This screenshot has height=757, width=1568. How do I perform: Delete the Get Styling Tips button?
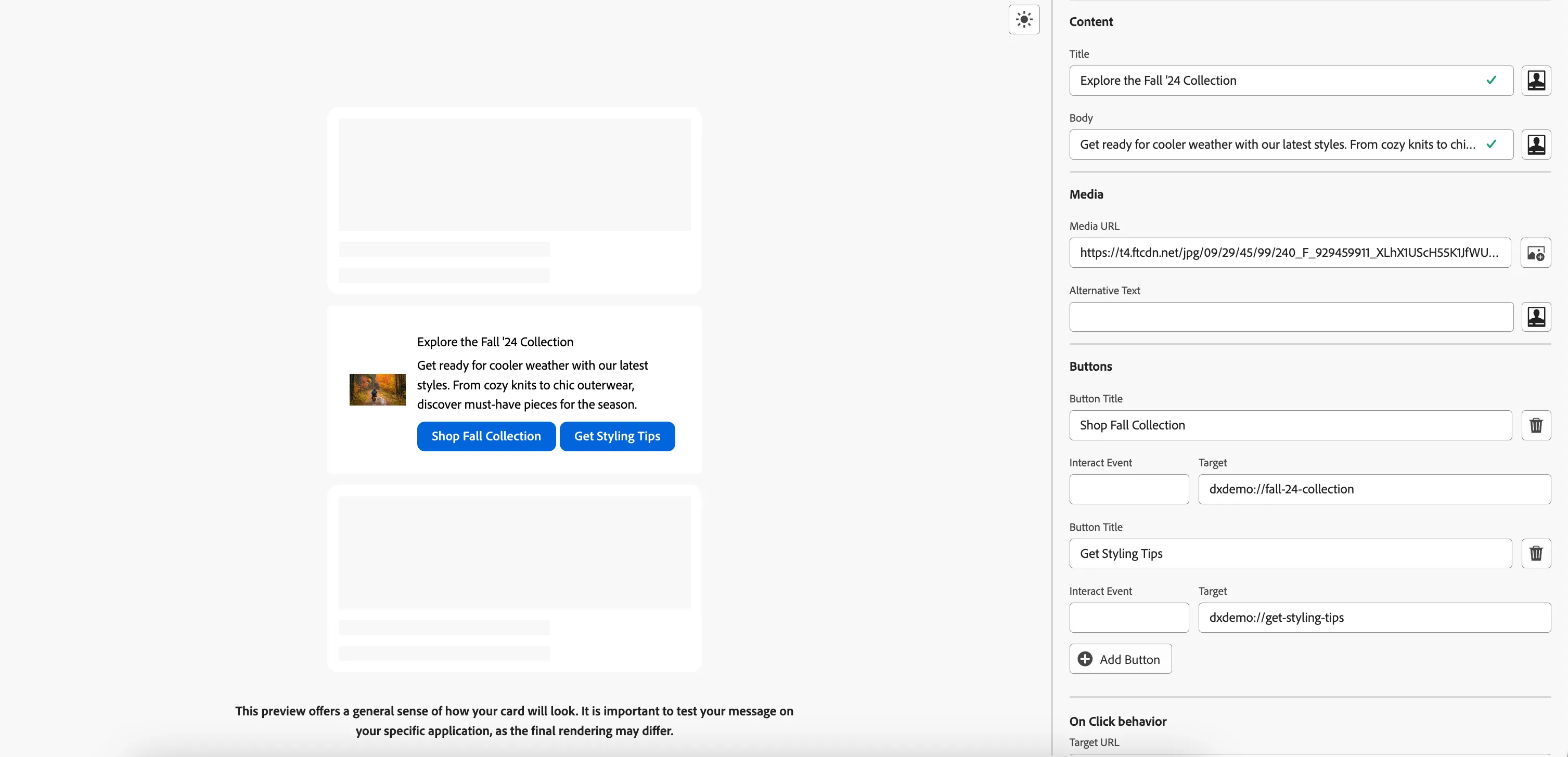[1536, 554]
